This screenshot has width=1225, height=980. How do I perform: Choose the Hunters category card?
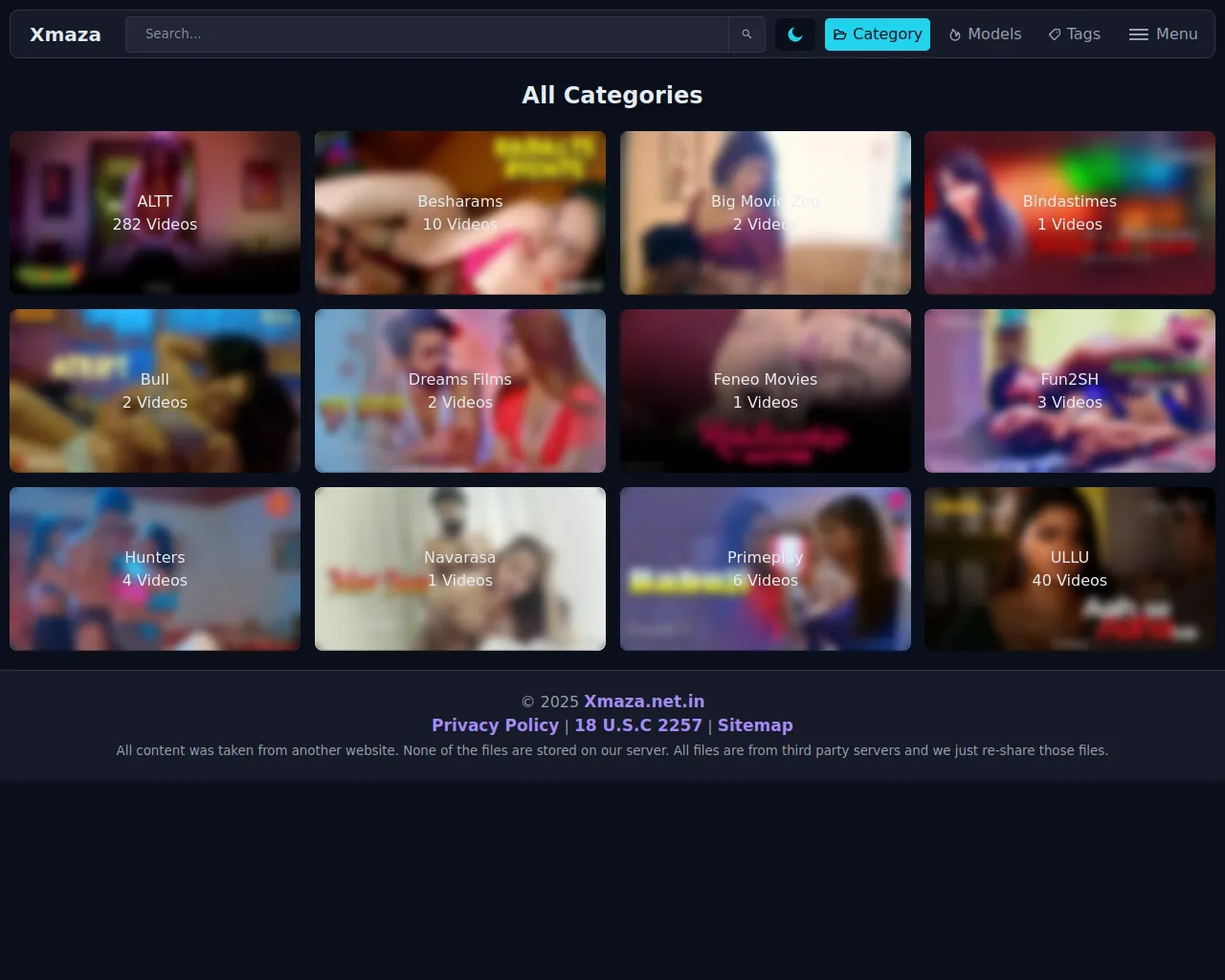(x=155, y=568)
